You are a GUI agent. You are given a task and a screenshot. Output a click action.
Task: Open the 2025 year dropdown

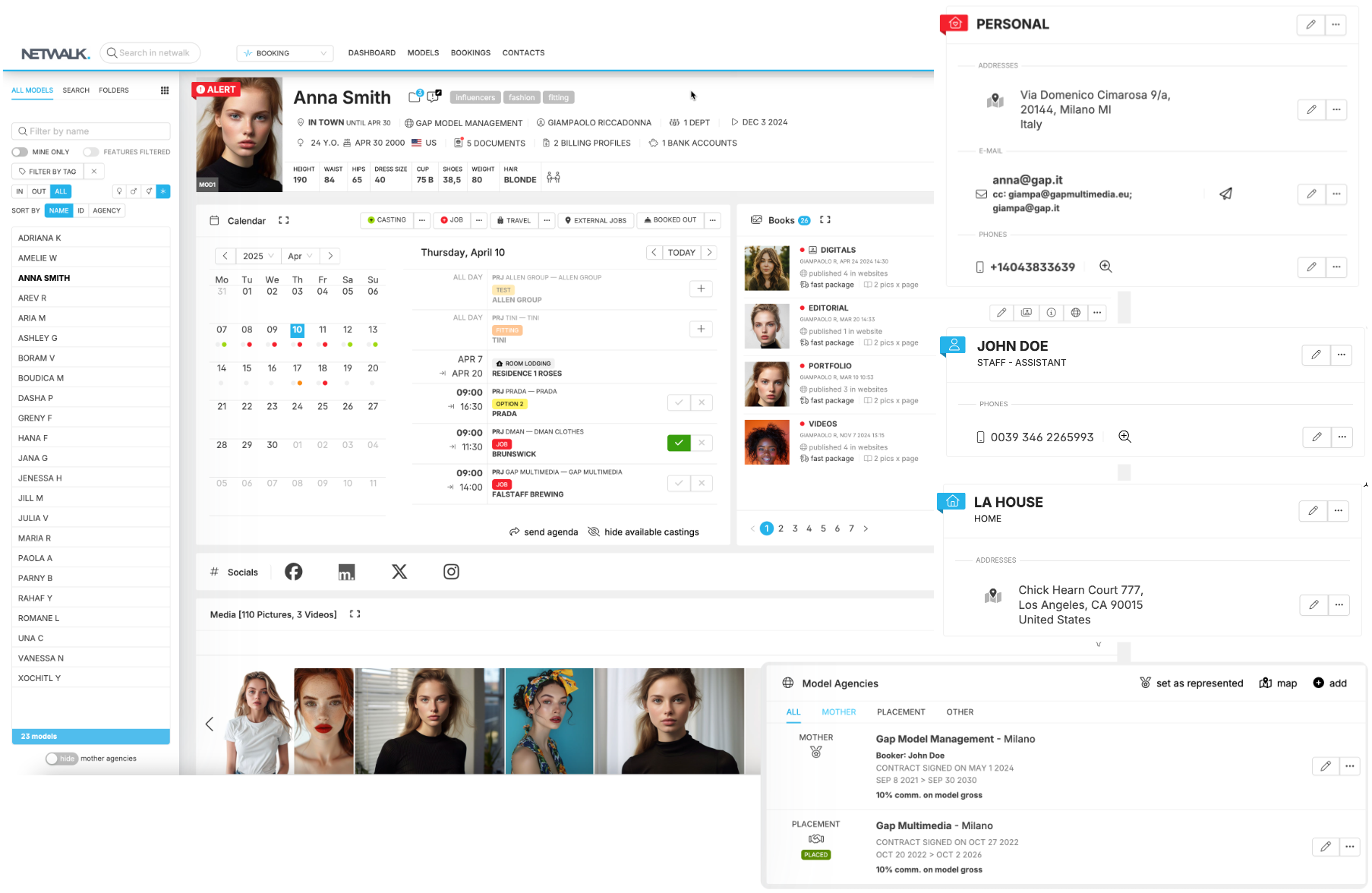258,256
